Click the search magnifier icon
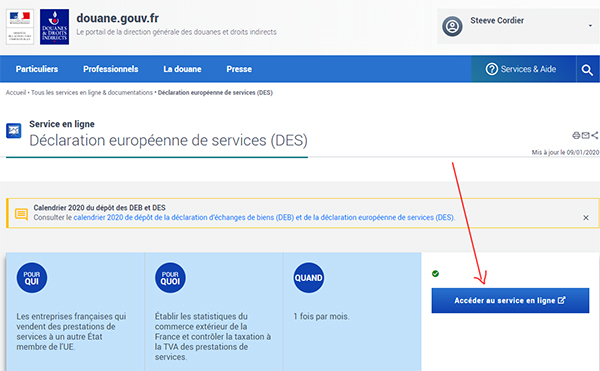This screenshot has height=371, width=600. pyautogui.click(x=587, y=70)
